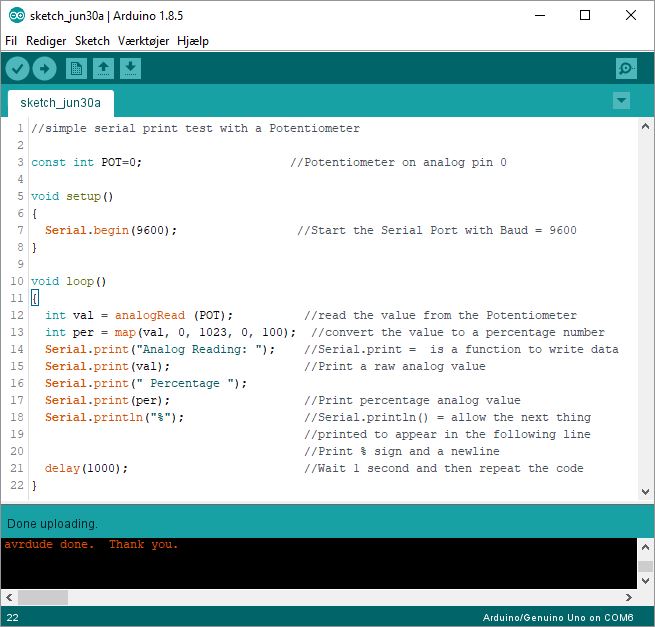Click 'avrdude done. Thank you.' console text

(x=91, y=545)
